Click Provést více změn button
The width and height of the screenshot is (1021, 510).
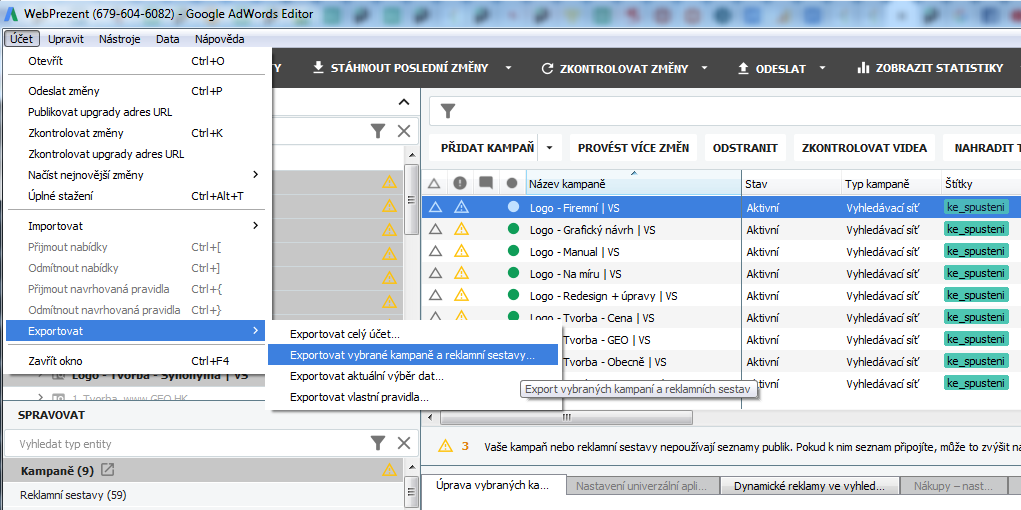click(x=634, y=148)
